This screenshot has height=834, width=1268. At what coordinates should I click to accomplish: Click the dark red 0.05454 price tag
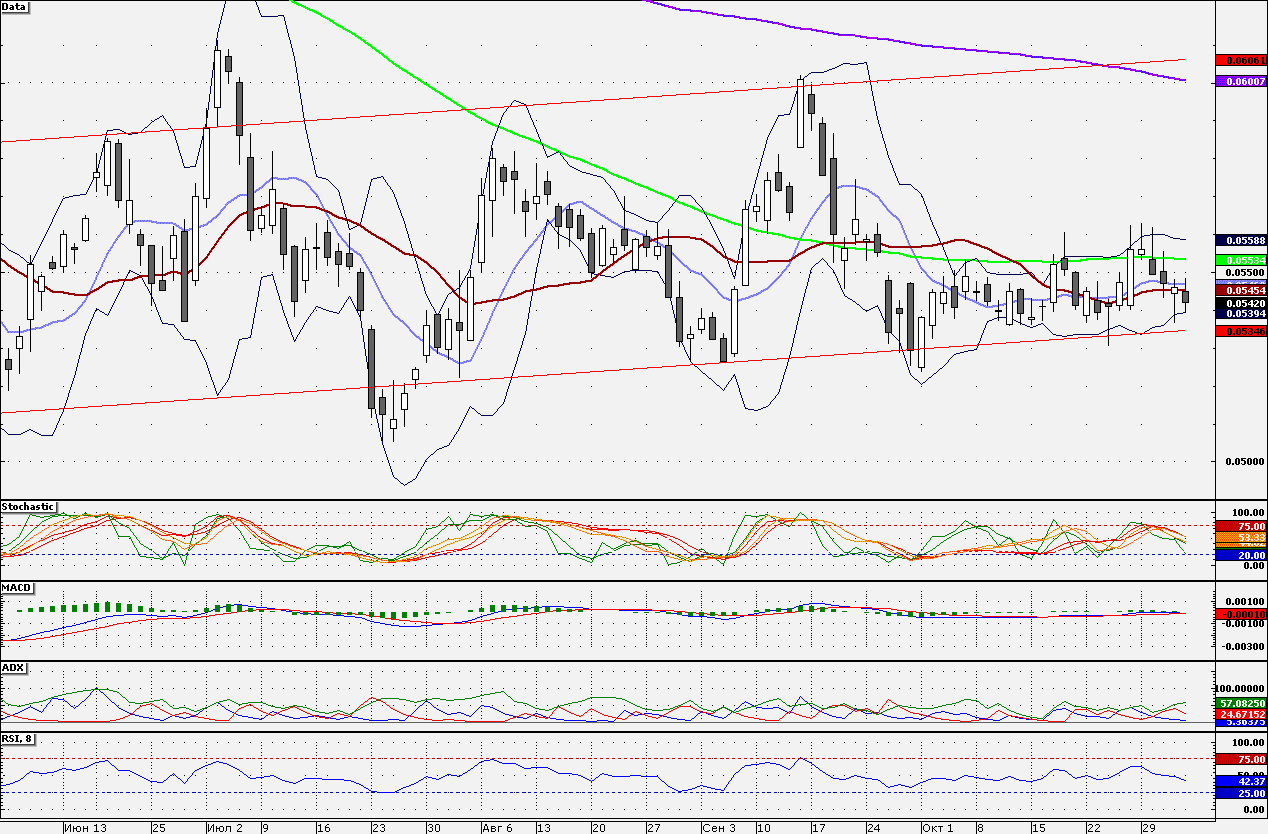(x=1240, y=289)
